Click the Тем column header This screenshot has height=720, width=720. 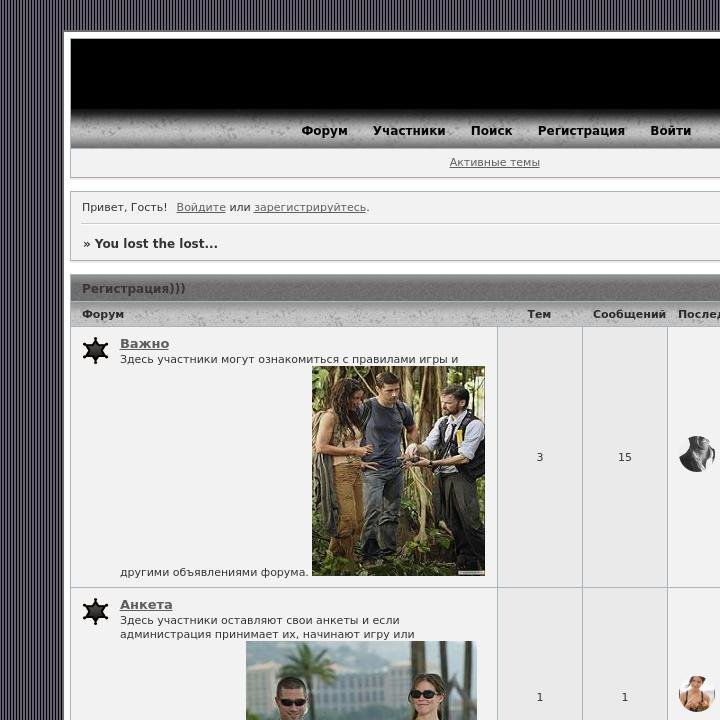(539, 314)
